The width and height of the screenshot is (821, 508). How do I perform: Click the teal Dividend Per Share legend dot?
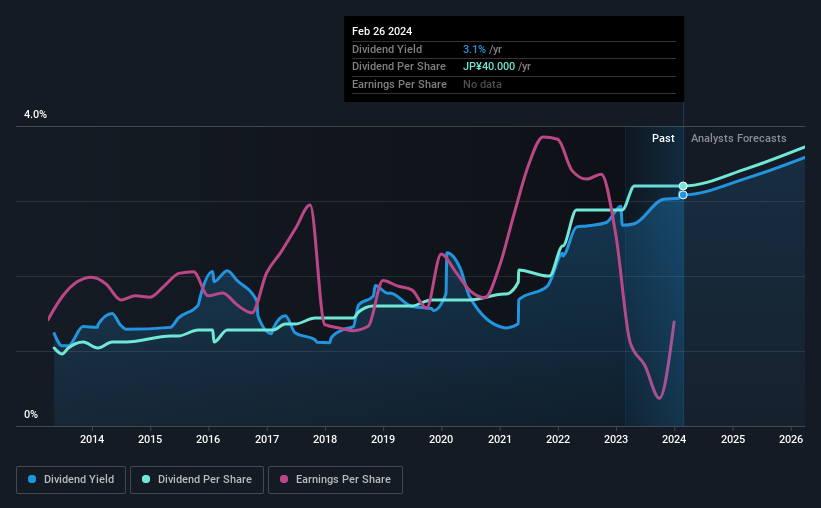click(146, 479)
